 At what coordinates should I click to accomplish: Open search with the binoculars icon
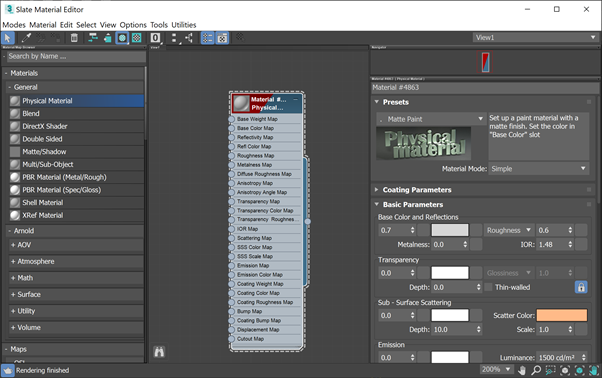point(159,352)
